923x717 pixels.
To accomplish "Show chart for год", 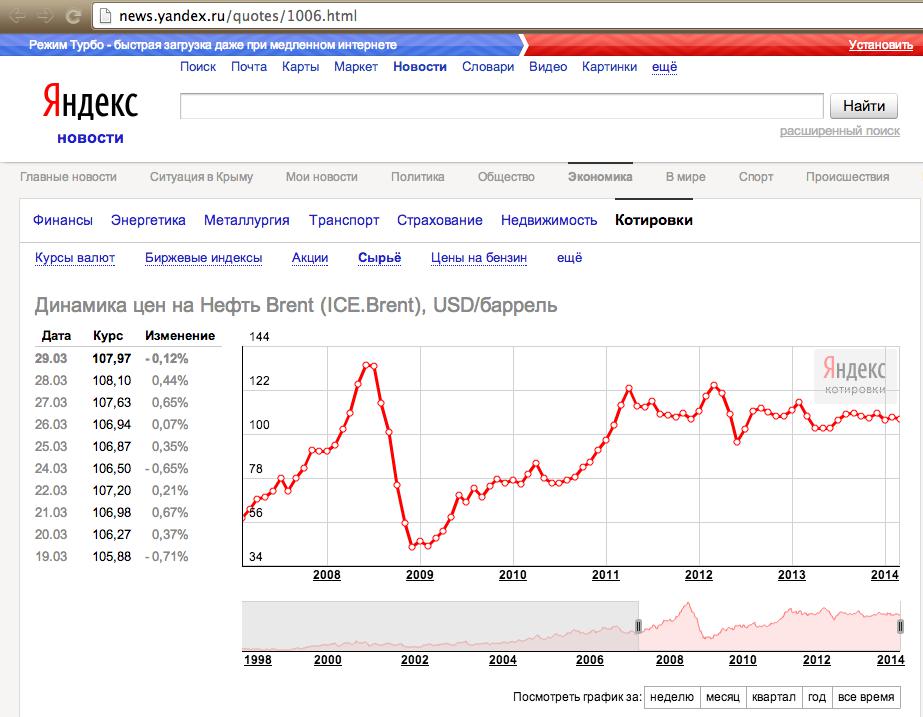I will [x=816, y=697].
